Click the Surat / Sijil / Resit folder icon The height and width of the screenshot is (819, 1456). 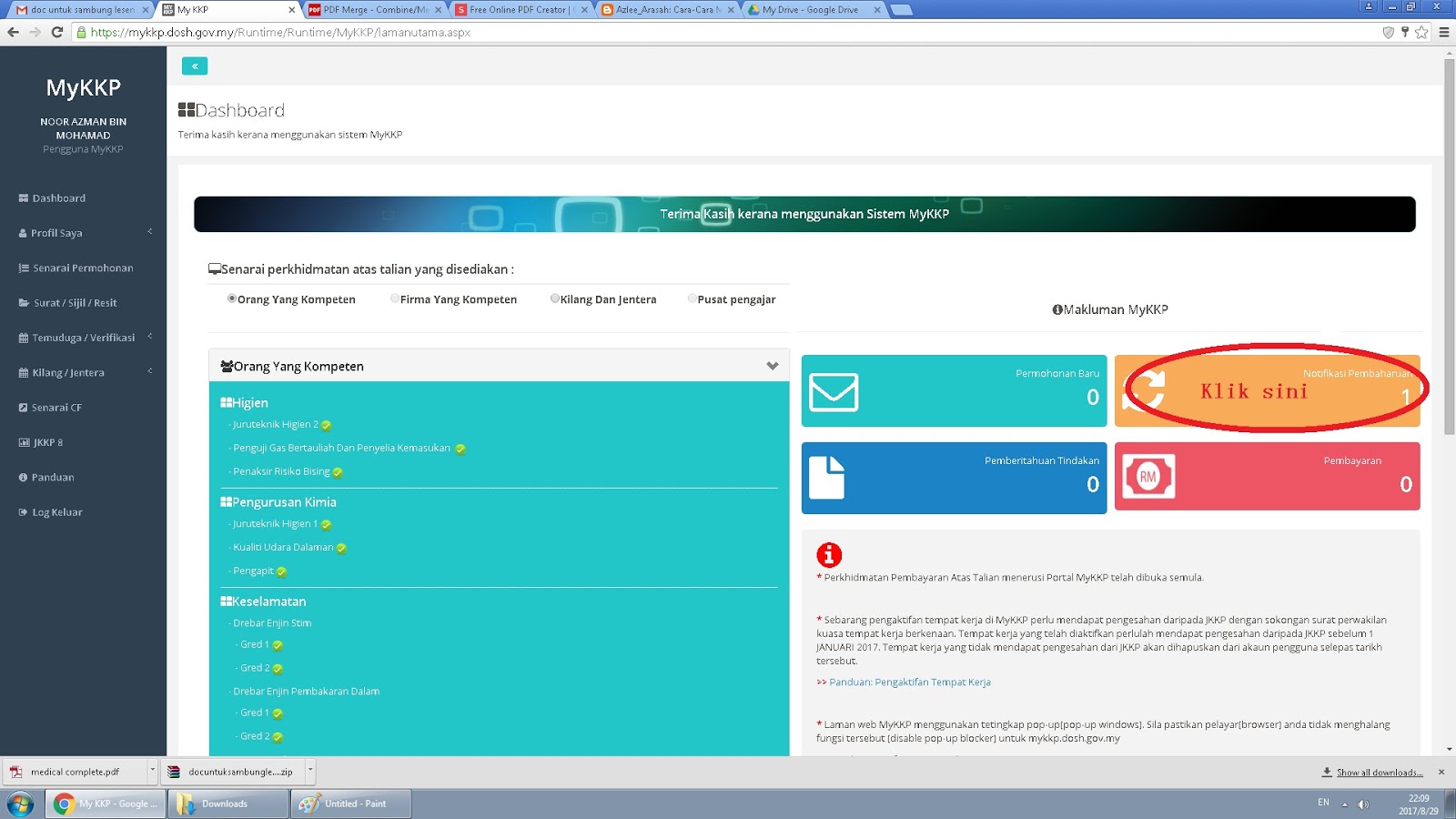[x=24, y=303]
